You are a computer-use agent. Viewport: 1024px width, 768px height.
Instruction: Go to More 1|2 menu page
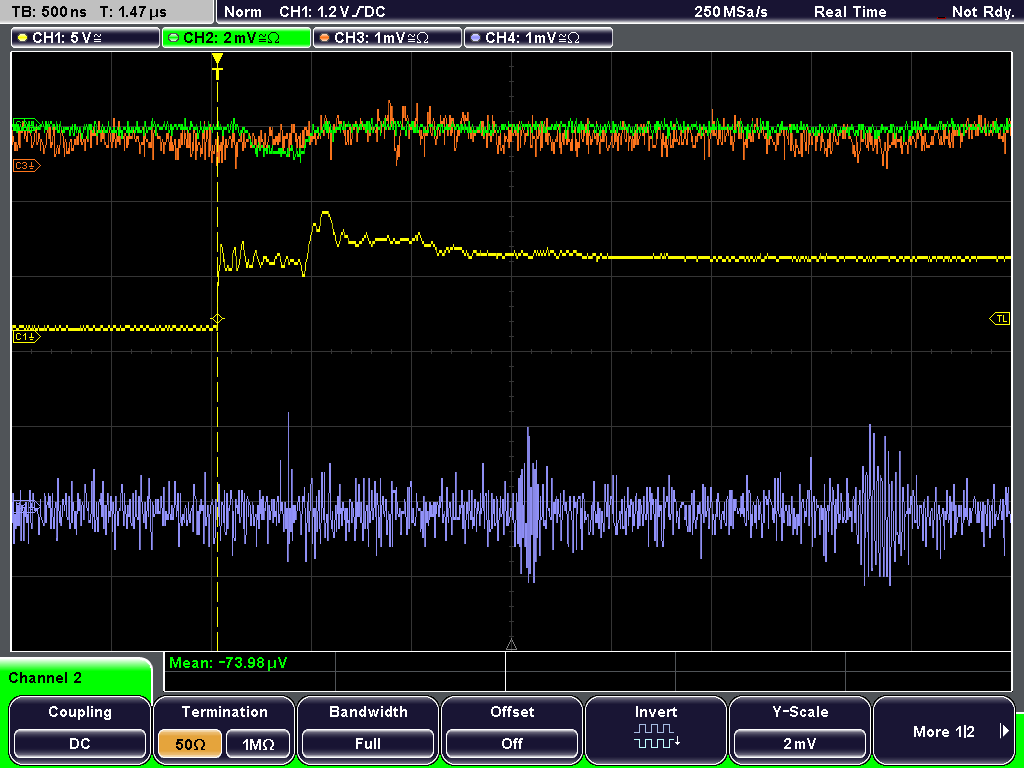click(944, 729)
